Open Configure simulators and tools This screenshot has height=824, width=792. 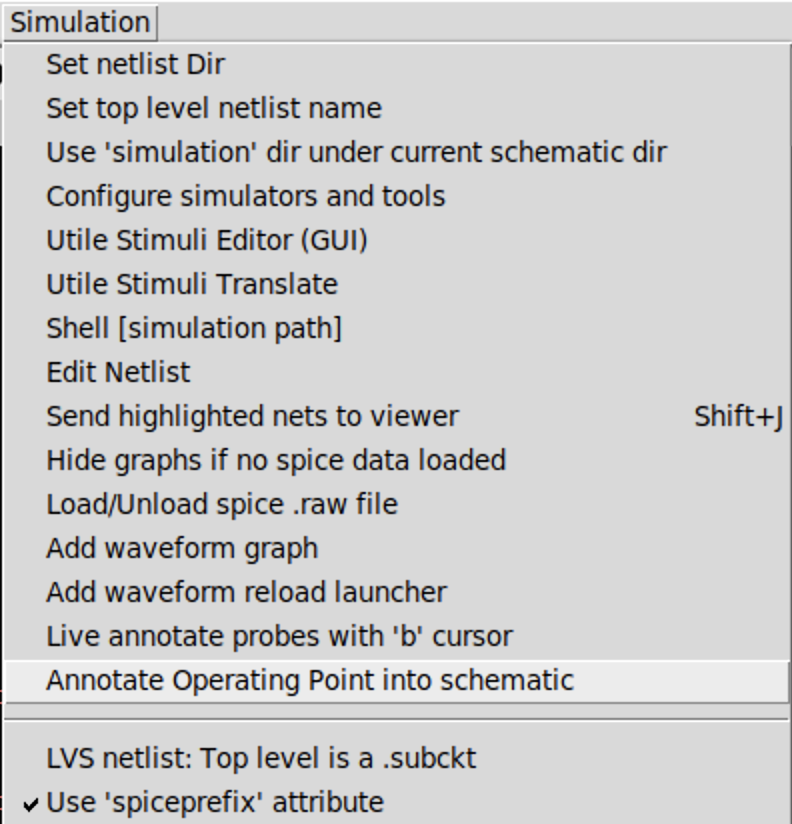pyautogui.click(x=397, y=197)
